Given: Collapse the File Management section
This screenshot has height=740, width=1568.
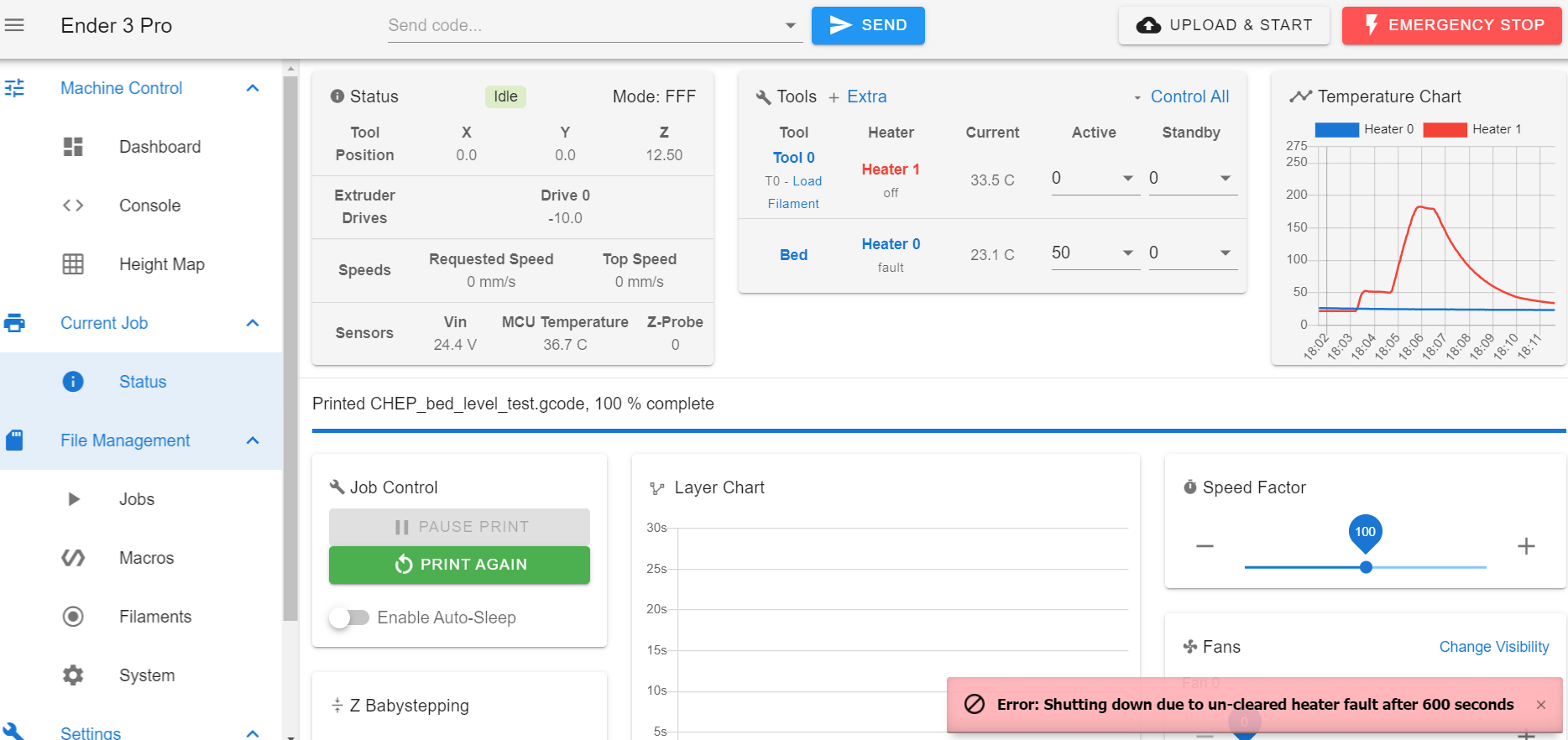Looking at the screenshot, I should (253, 440).
